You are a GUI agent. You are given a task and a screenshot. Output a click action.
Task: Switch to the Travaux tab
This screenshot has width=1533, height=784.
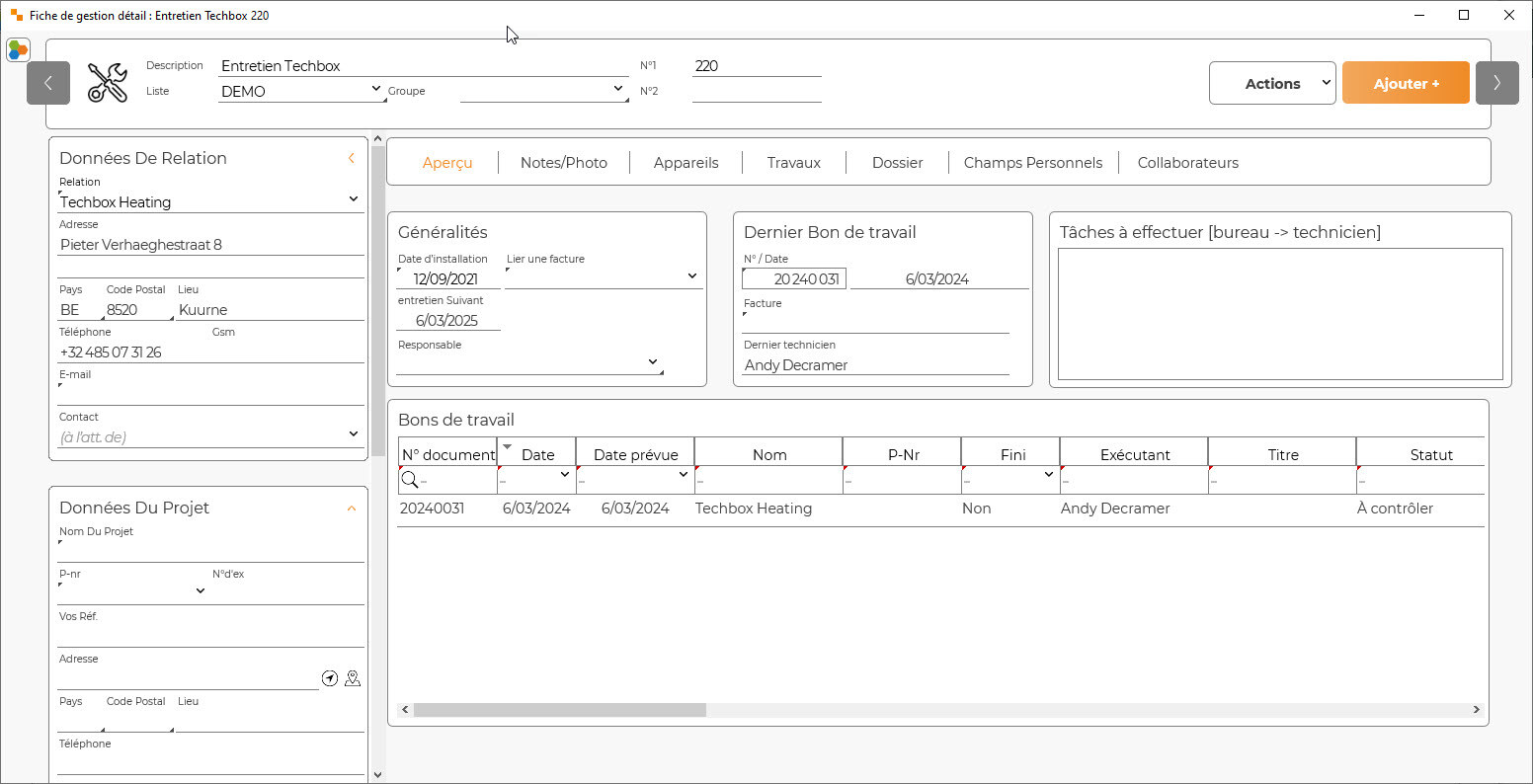[794, 163]
